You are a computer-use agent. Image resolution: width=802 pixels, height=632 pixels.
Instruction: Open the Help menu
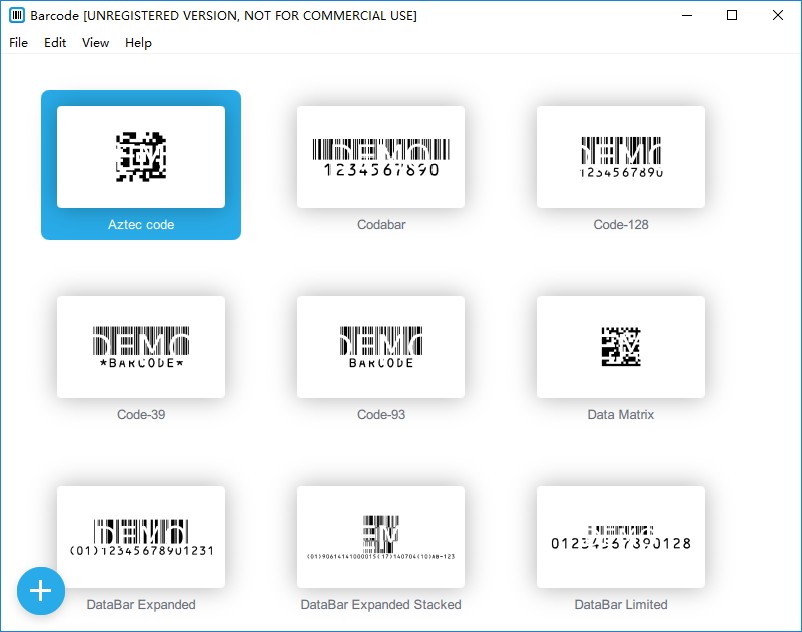coord(138,42)
